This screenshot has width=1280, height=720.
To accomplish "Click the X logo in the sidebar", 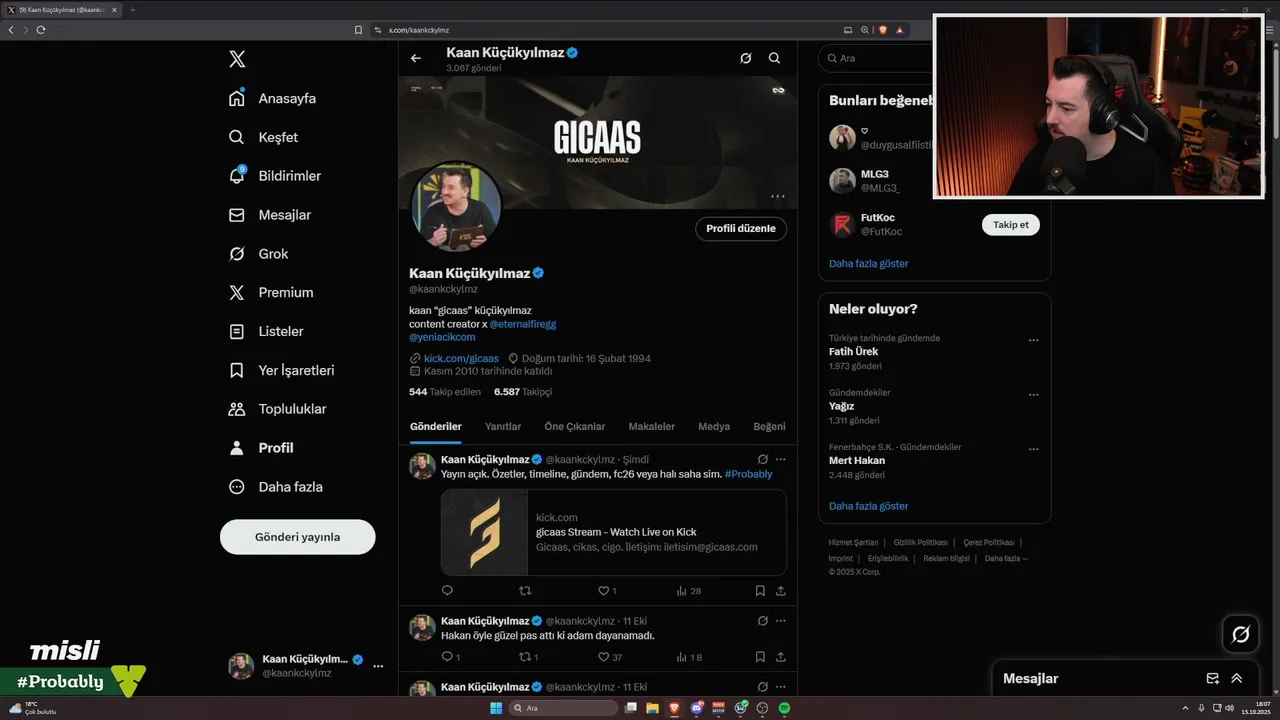I will [x=237, y=59].
